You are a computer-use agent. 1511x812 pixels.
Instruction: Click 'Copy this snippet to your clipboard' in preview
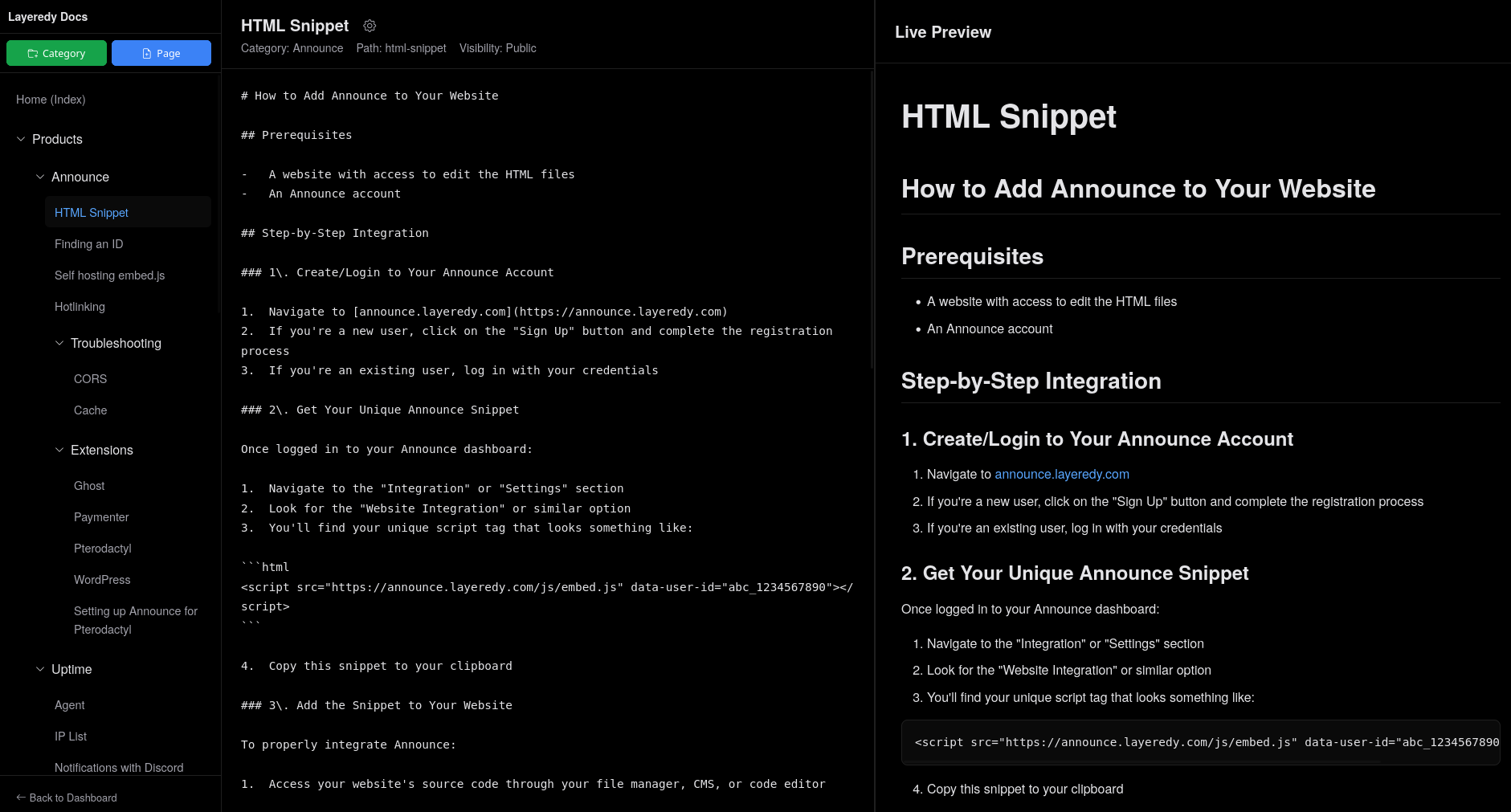1025,790
